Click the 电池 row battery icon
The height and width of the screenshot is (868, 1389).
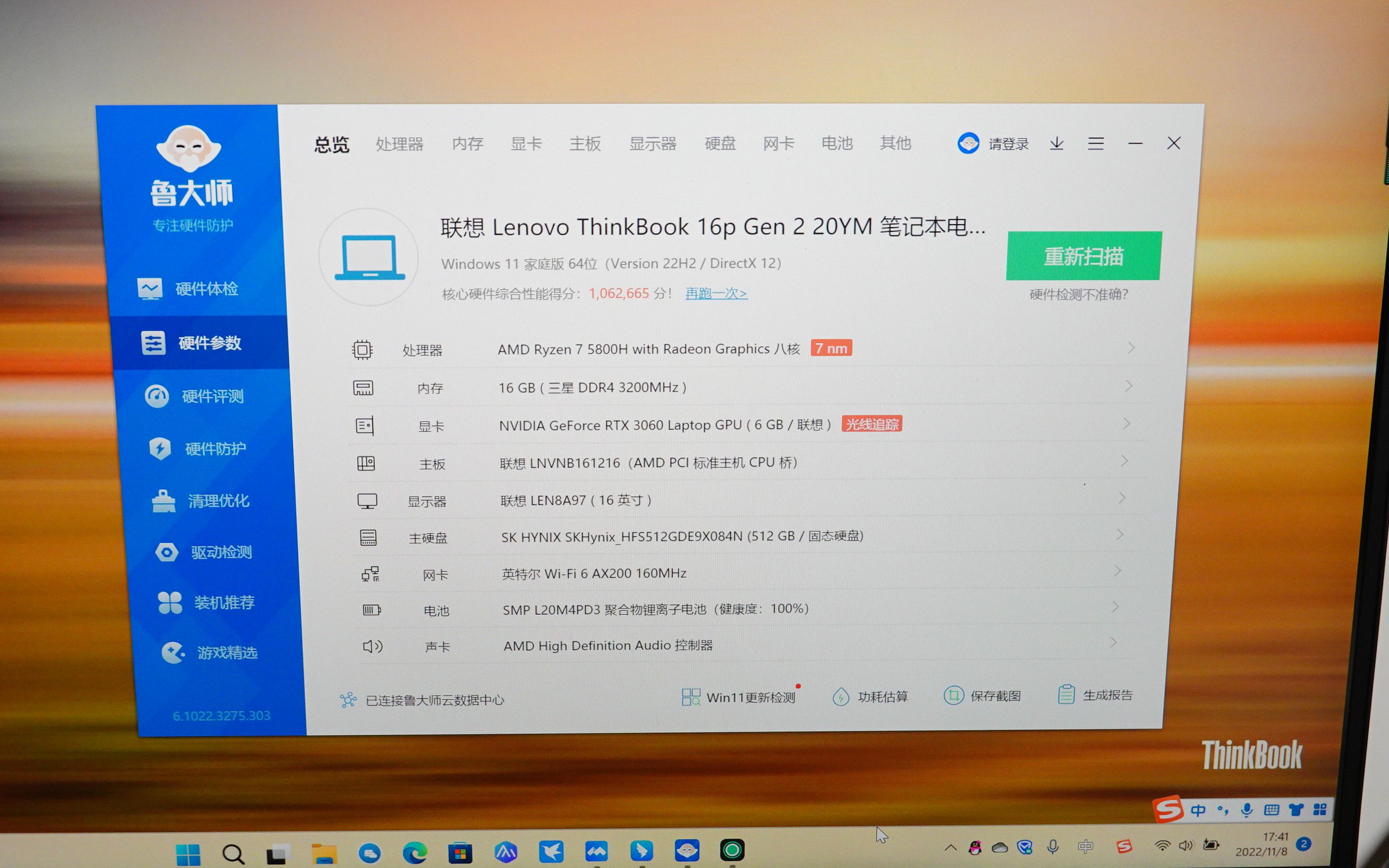pos(372,610)
